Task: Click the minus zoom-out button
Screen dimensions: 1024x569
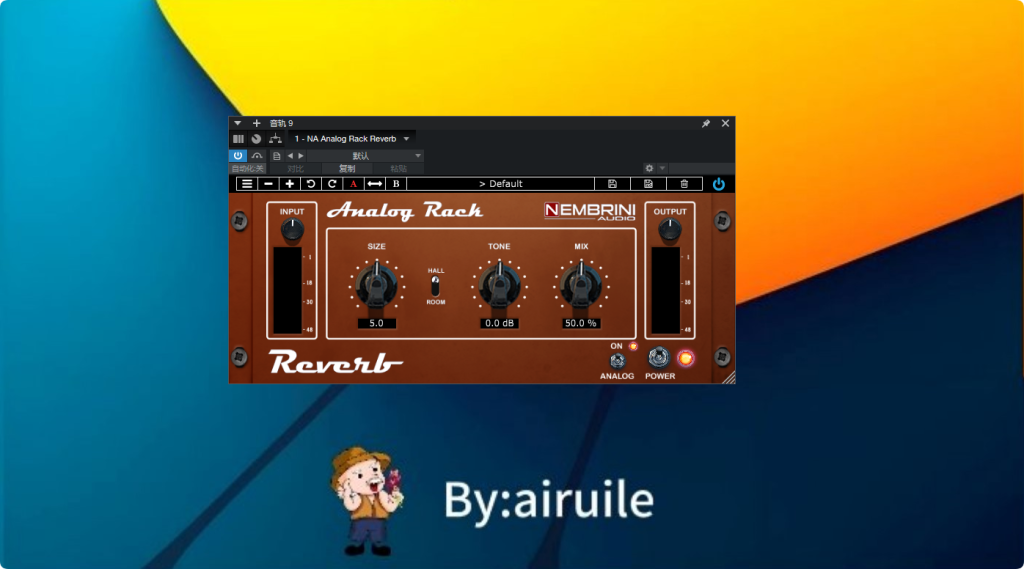Action: pos(268,184)
